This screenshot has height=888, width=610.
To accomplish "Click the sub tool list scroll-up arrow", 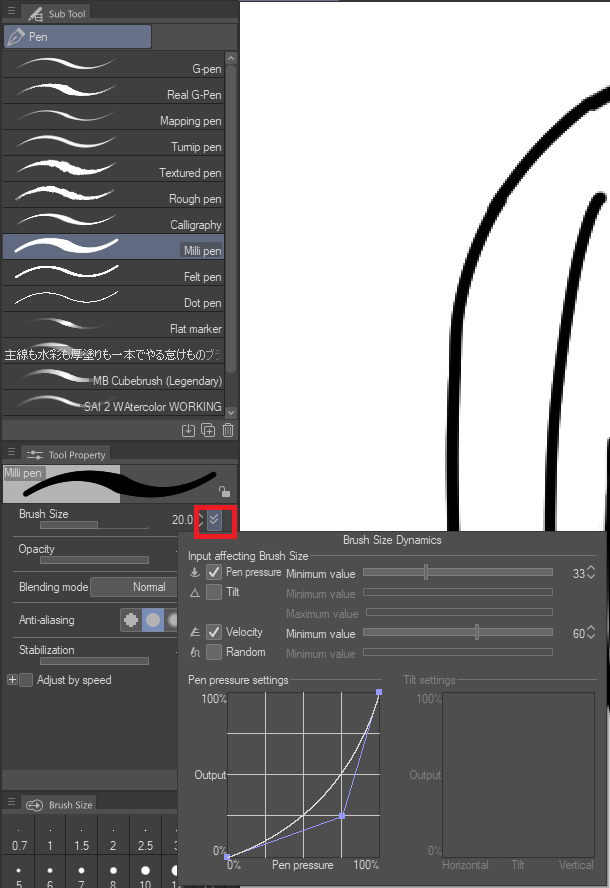I will click(231, 58).
